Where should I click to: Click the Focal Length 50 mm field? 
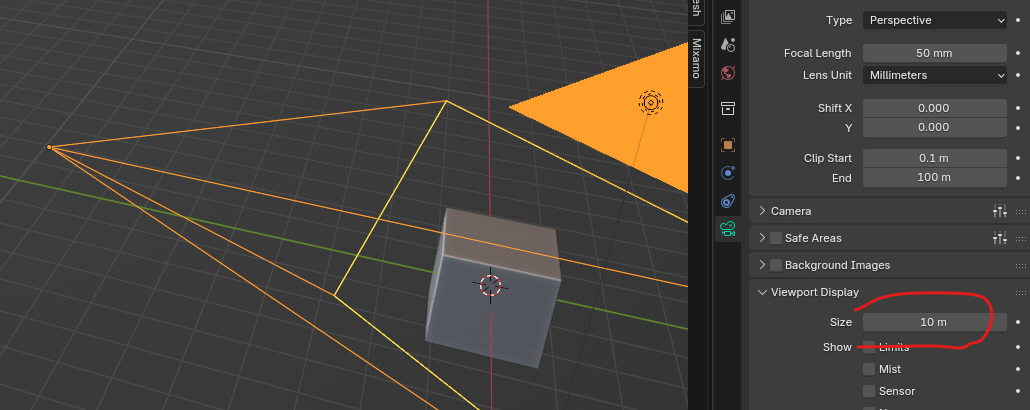coord(935,53)
